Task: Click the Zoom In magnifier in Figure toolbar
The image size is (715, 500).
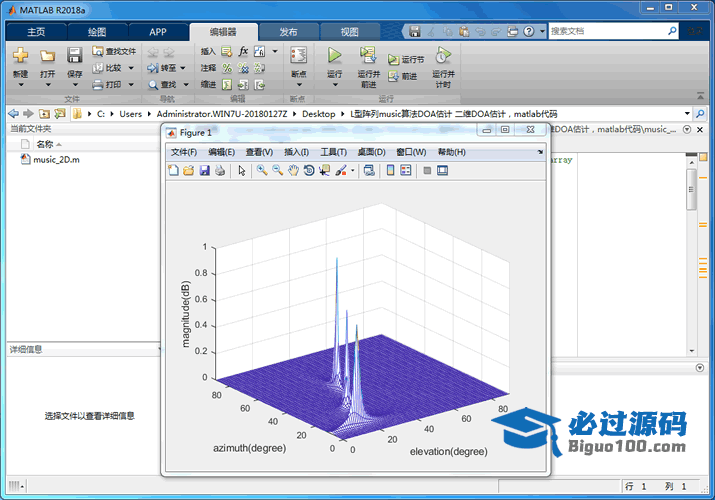Action: 262,170
